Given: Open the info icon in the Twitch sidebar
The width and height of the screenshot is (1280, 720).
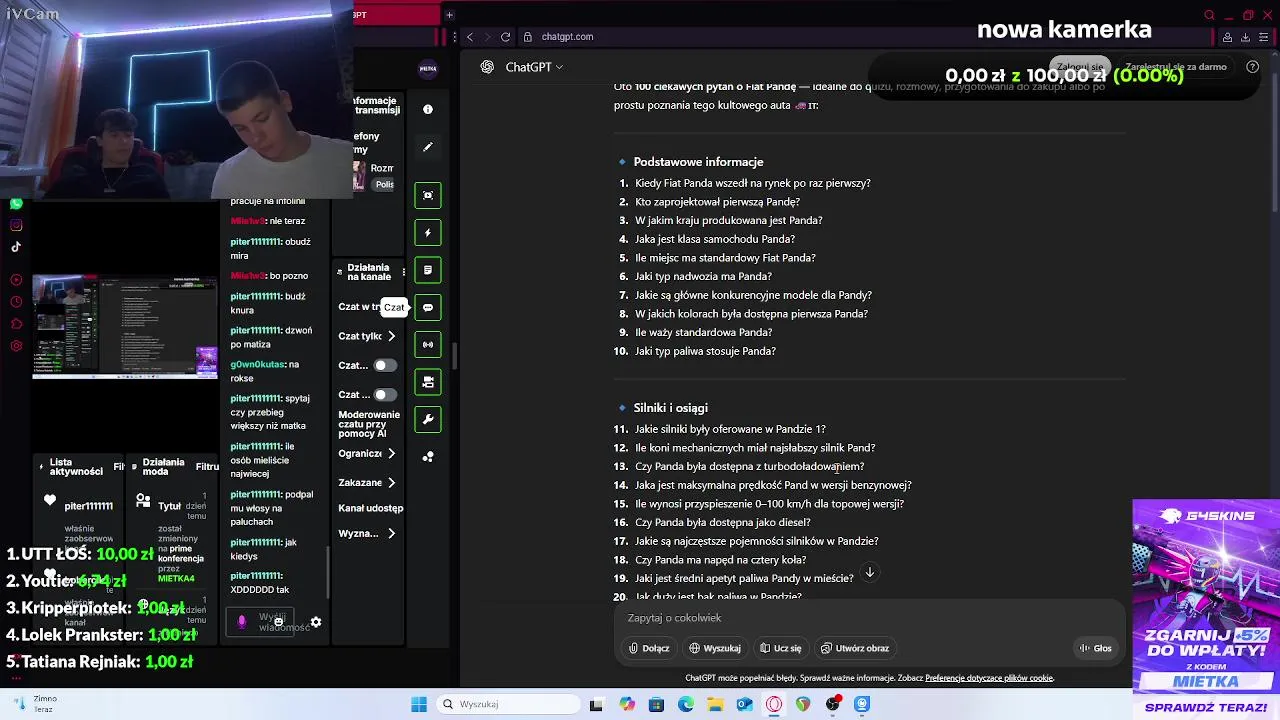Looking at the screenshot, I should 428,109.
